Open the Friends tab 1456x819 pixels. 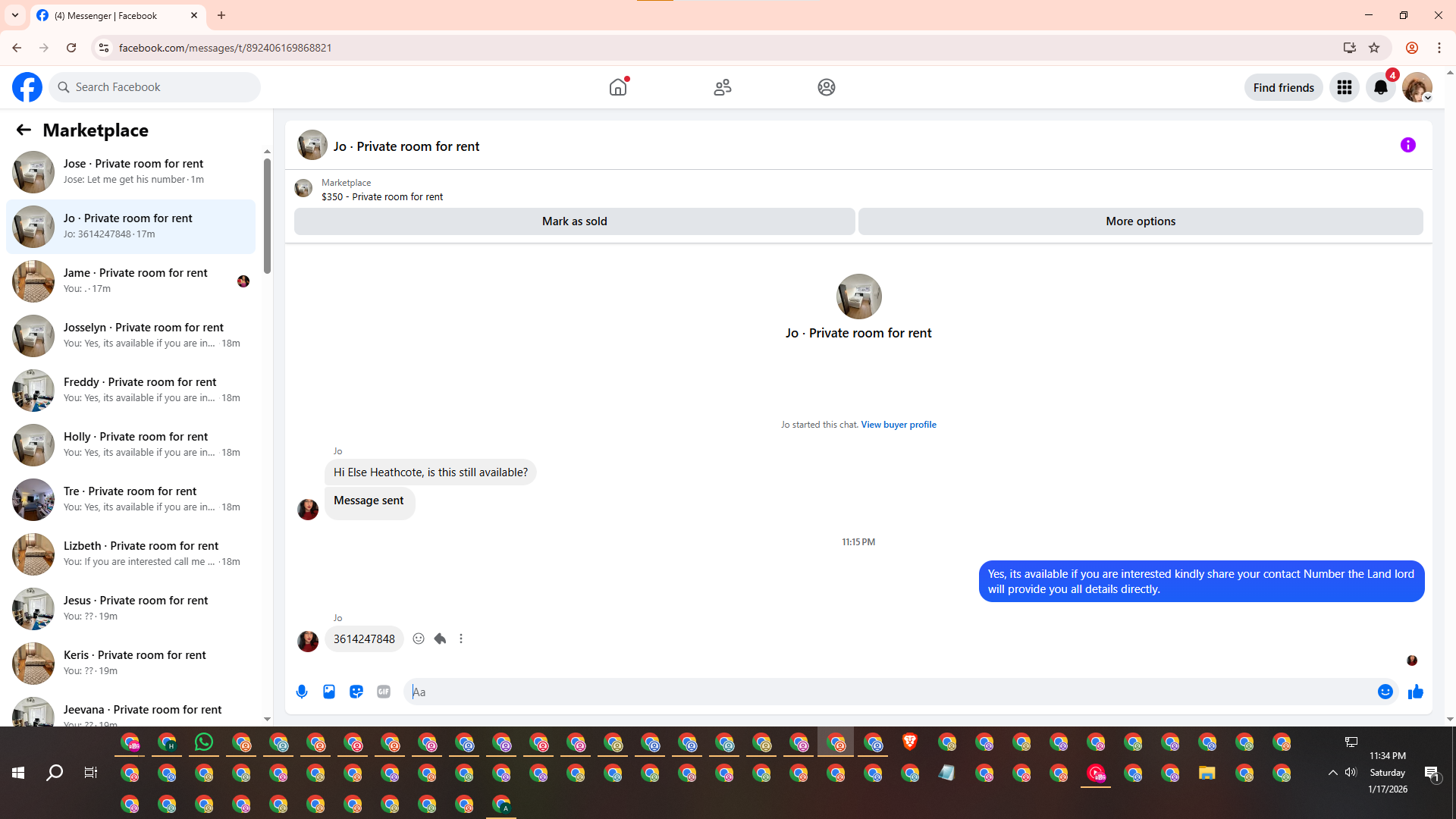coord(722,87)
